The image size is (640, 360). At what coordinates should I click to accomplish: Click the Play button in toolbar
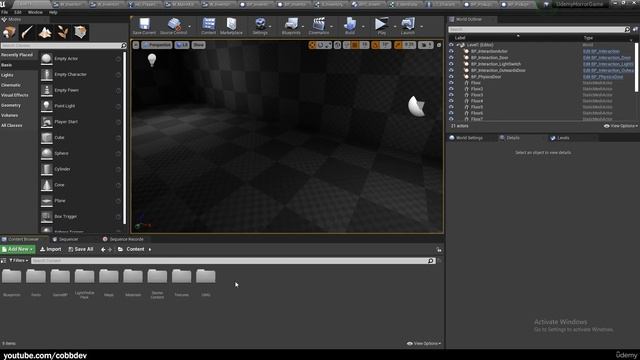click(x=382, y=24)
